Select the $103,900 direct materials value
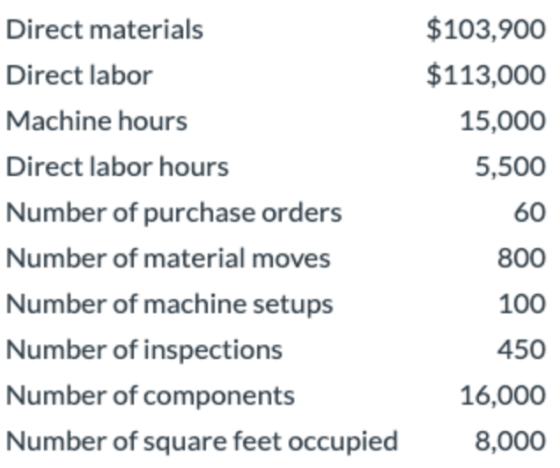 tap(486, 29)
